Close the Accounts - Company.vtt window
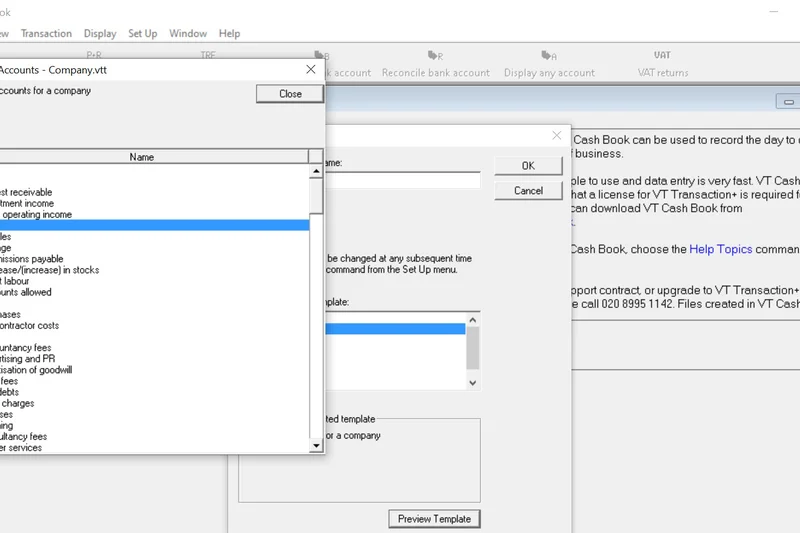The width and height of the screenshot is (800, 533). (x=311, y=70)
